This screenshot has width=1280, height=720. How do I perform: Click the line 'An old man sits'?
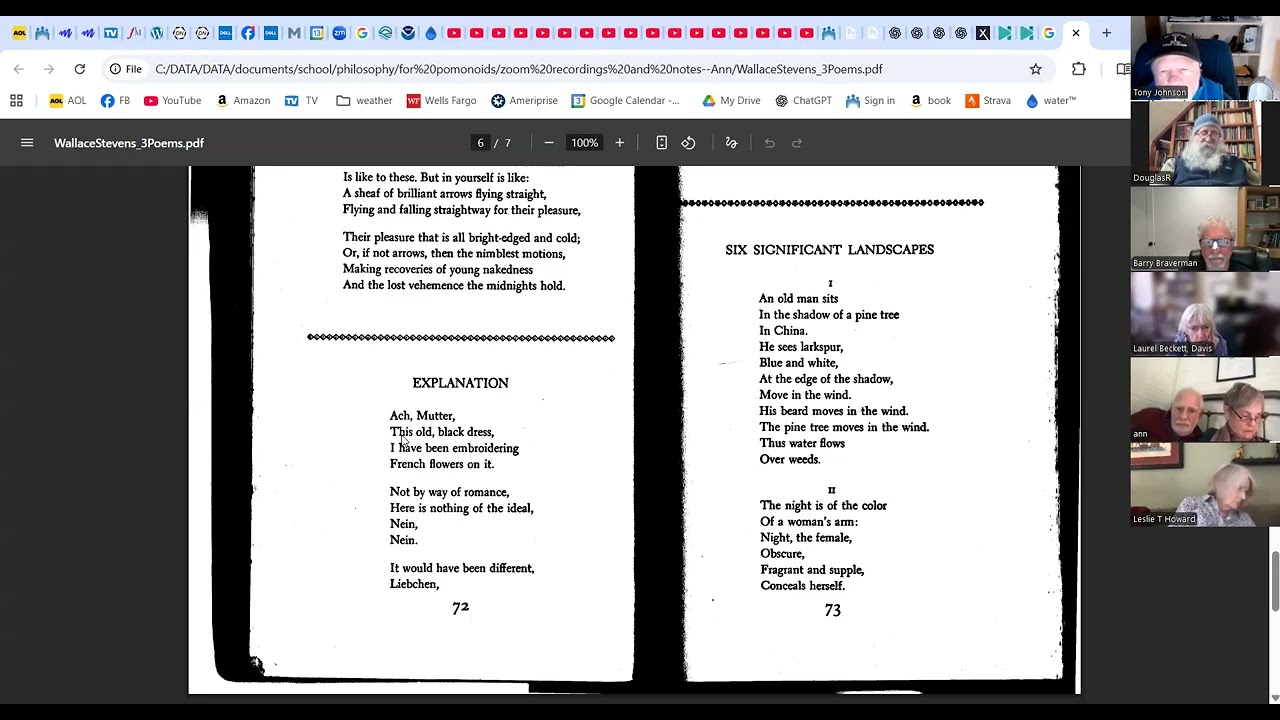(798, 299)
